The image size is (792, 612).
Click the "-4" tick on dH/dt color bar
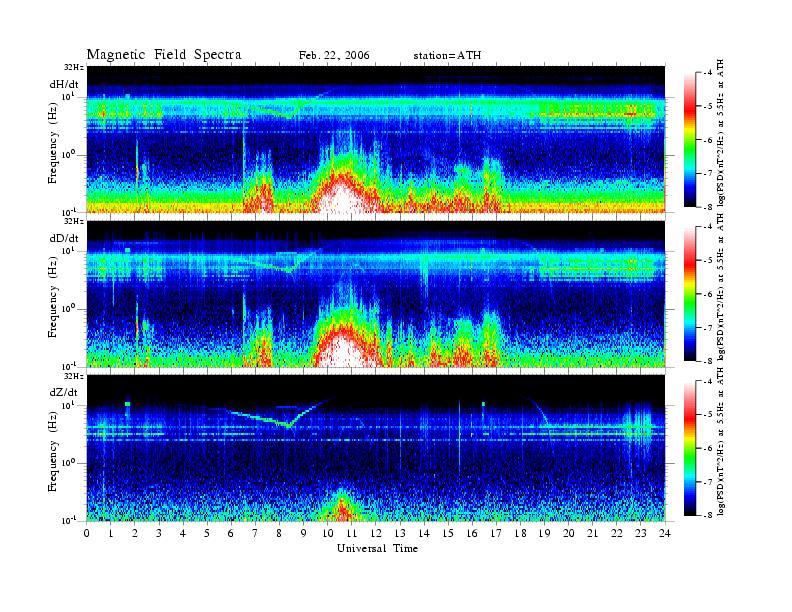point(709,73)
